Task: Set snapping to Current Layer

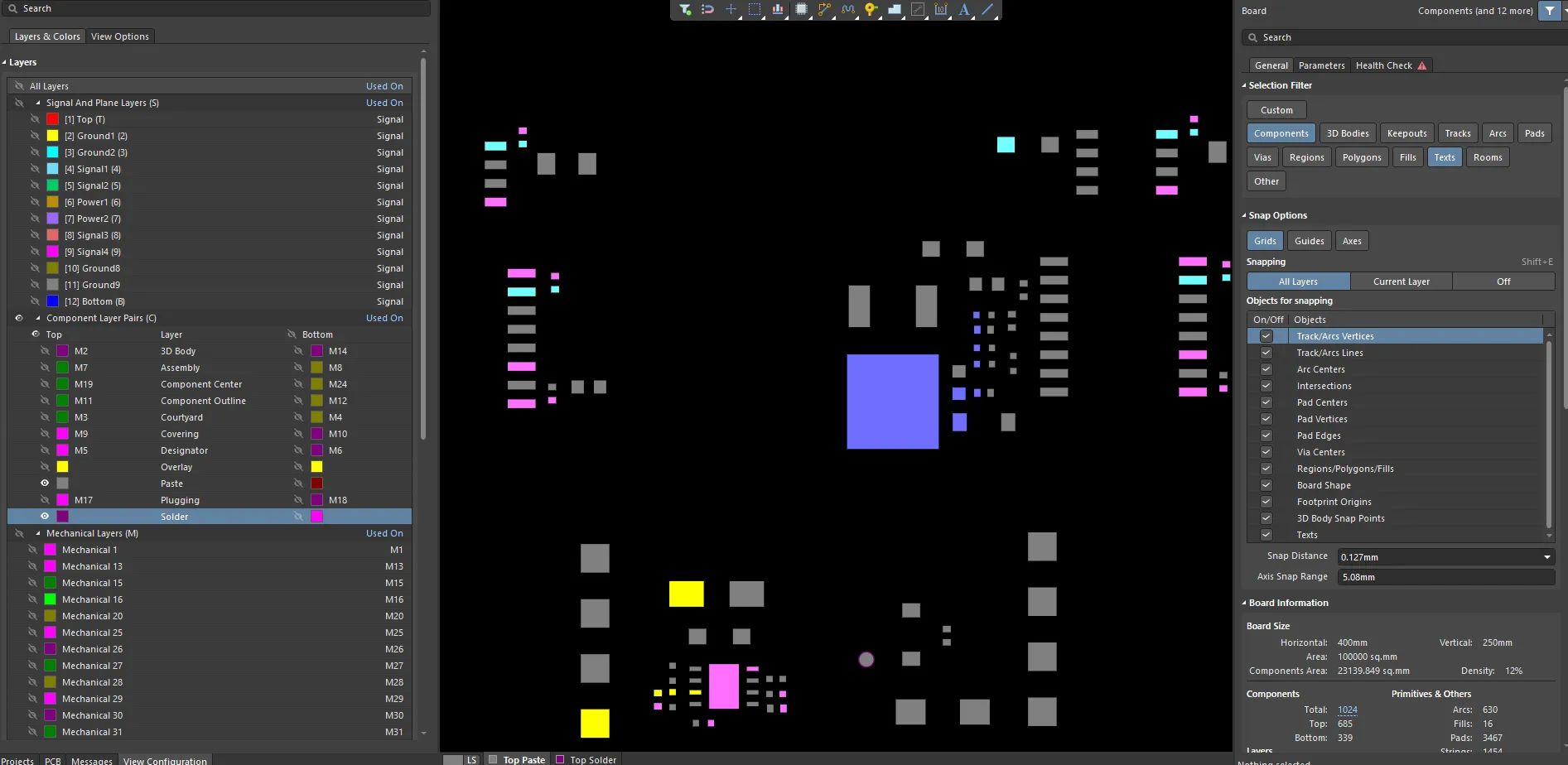Action: 1402,281
